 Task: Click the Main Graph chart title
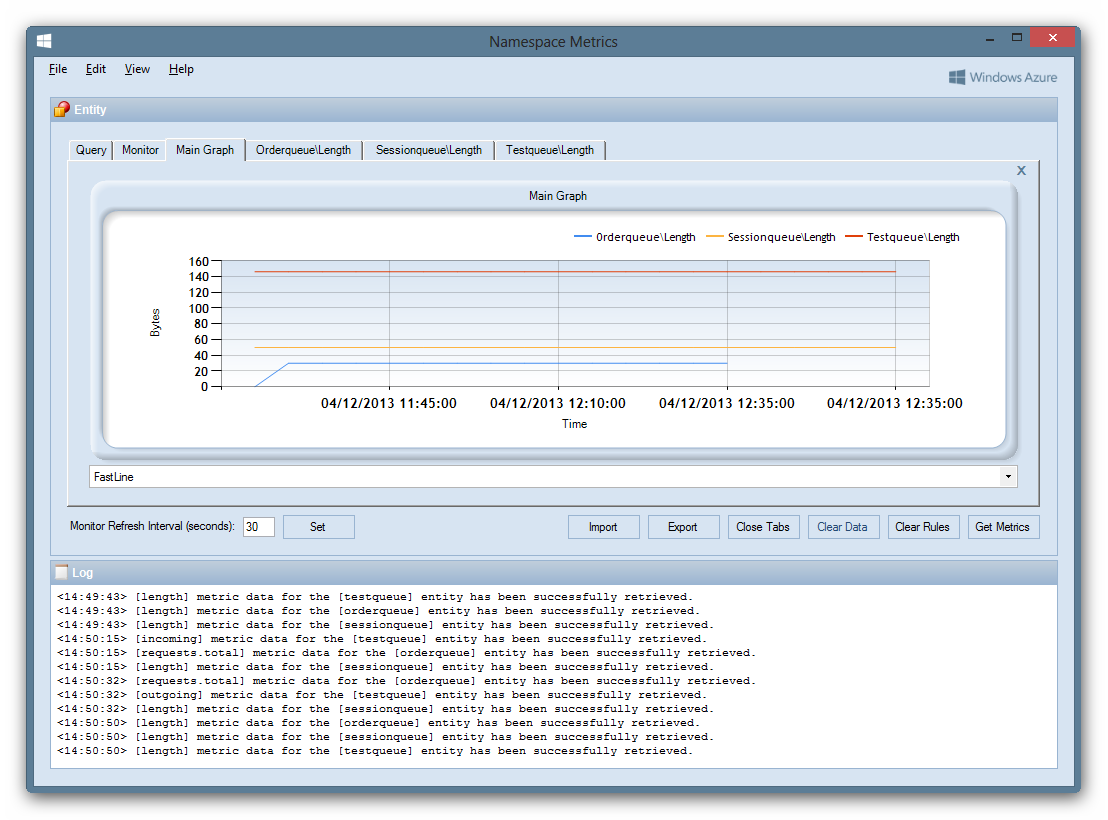click(x=558, y=196)
